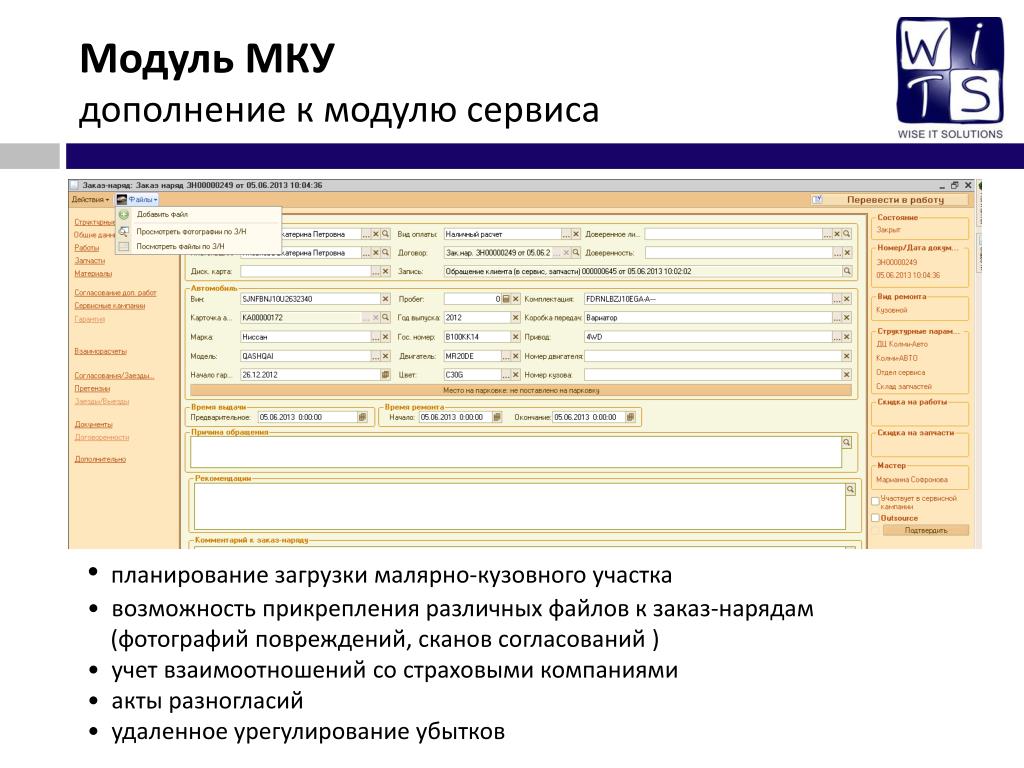1024x768 pixels.
Task: Open the Работы link
Action: tap(86, 248)
